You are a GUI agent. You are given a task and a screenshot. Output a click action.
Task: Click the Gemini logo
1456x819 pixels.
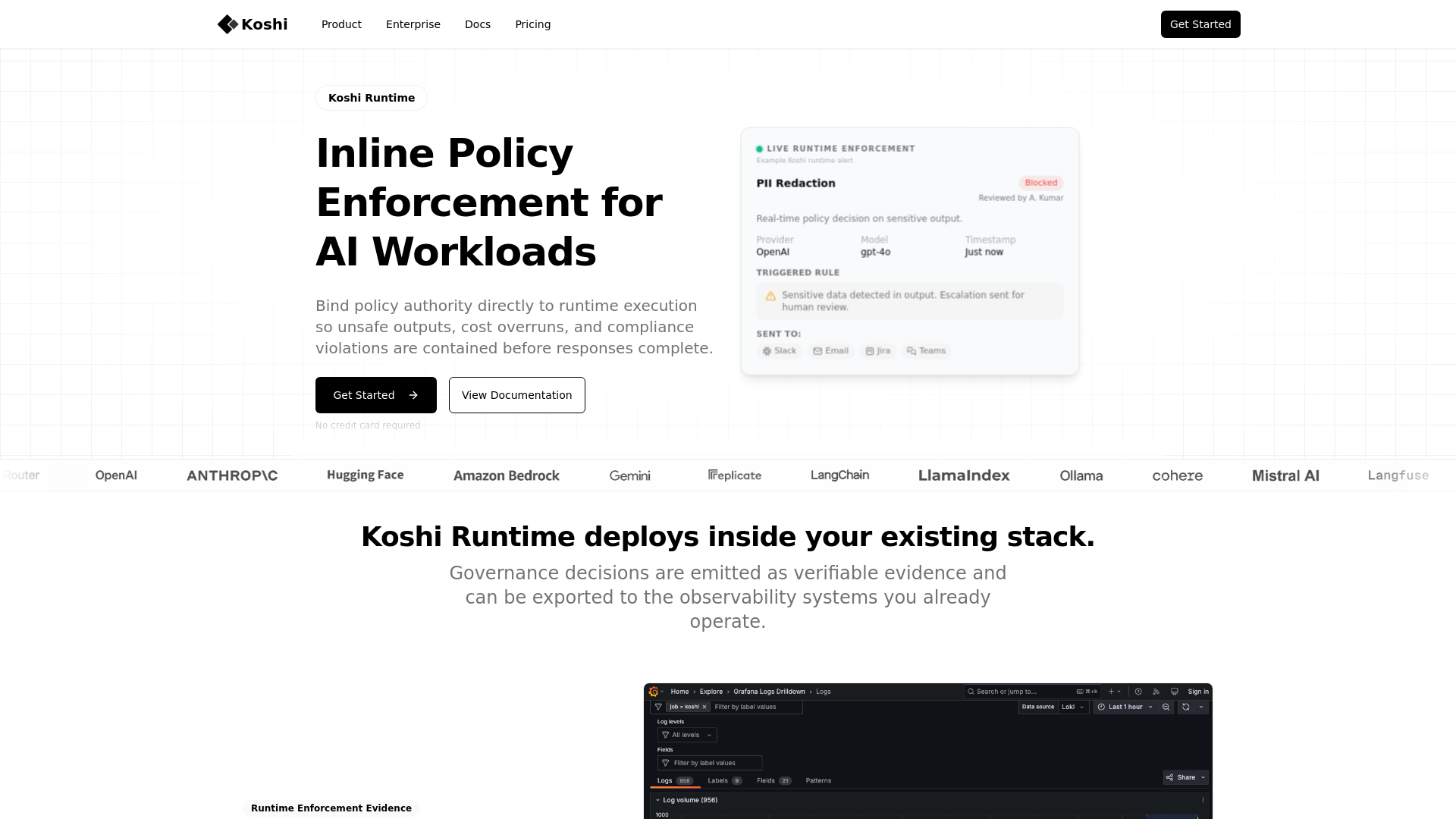629,475
